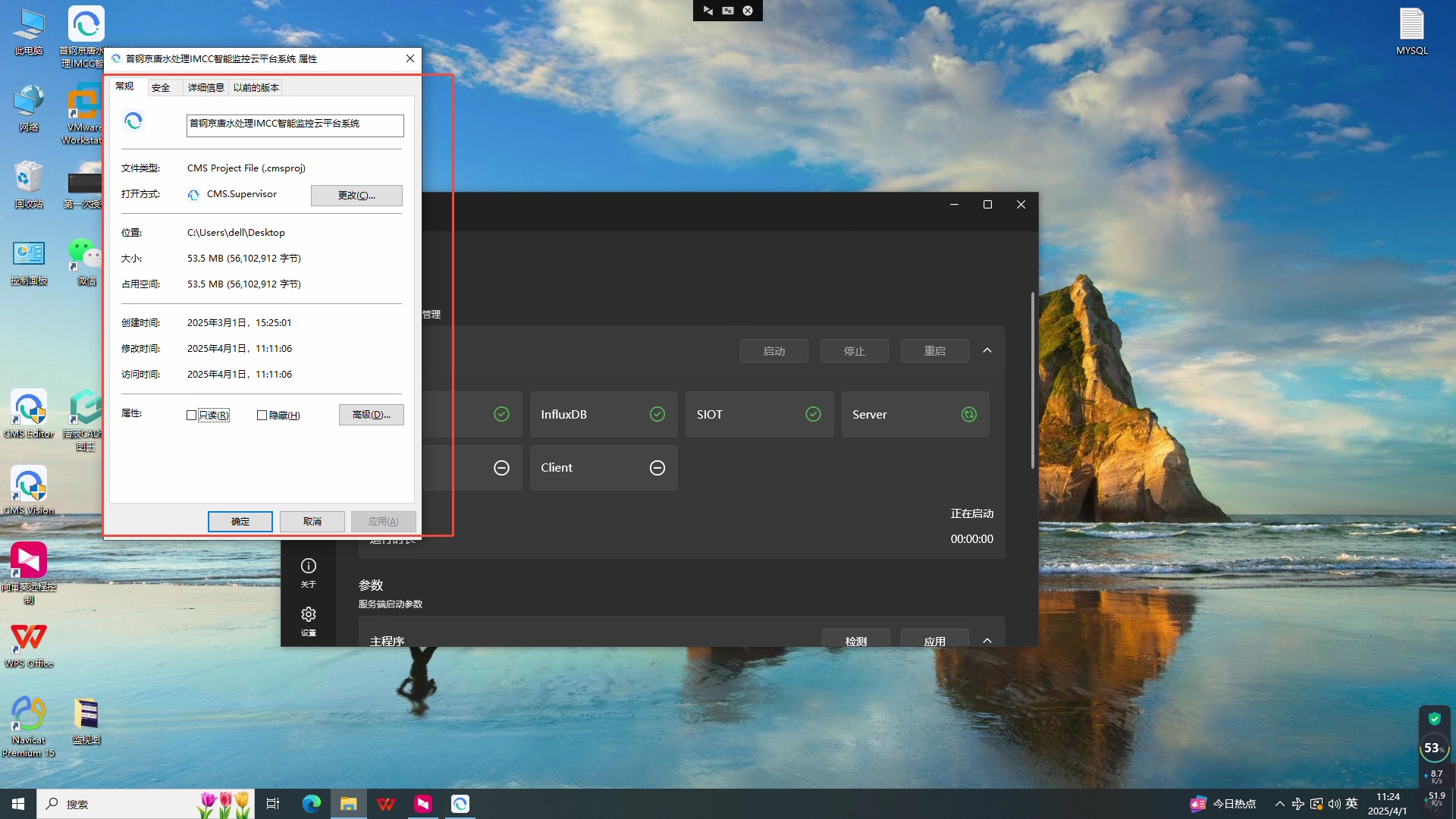Screen dimensions: 1456x819
Task: Switch to Sunlogin app on taskbar
Action: 423,804
